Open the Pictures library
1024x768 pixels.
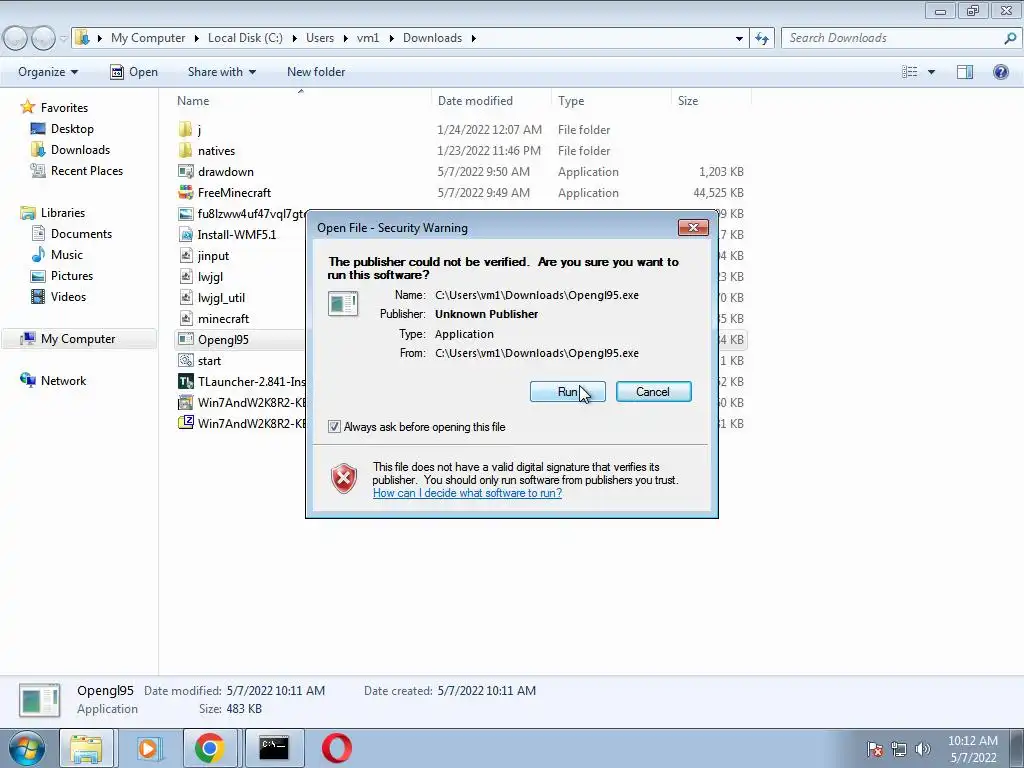click(x=72, y=276)
